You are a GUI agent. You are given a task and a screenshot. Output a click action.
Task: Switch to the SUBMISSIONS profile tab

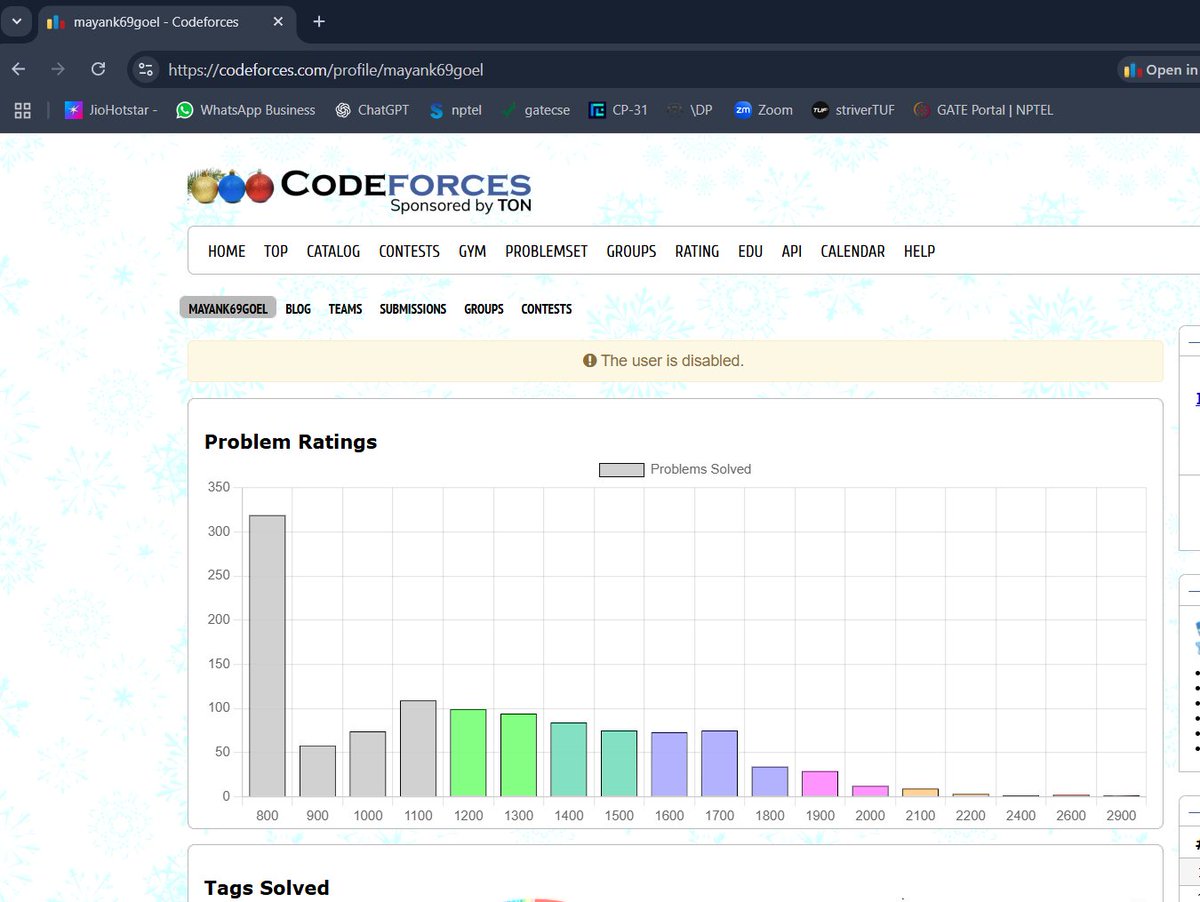click(413, 309)
